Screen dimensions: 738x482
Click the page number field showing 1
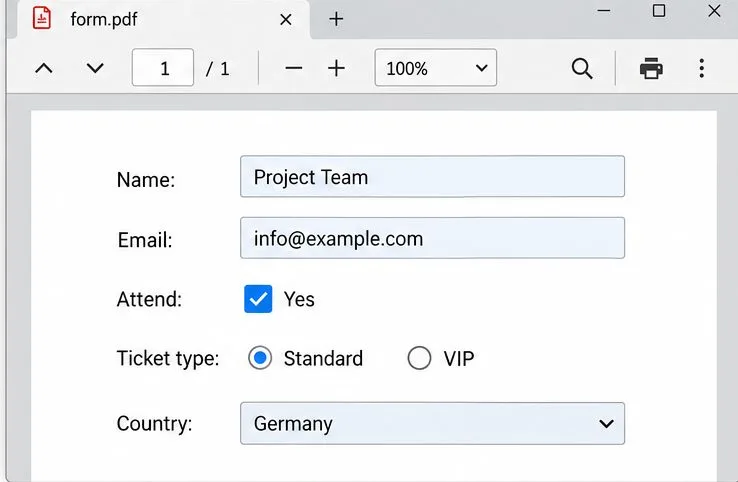(163, 67)
